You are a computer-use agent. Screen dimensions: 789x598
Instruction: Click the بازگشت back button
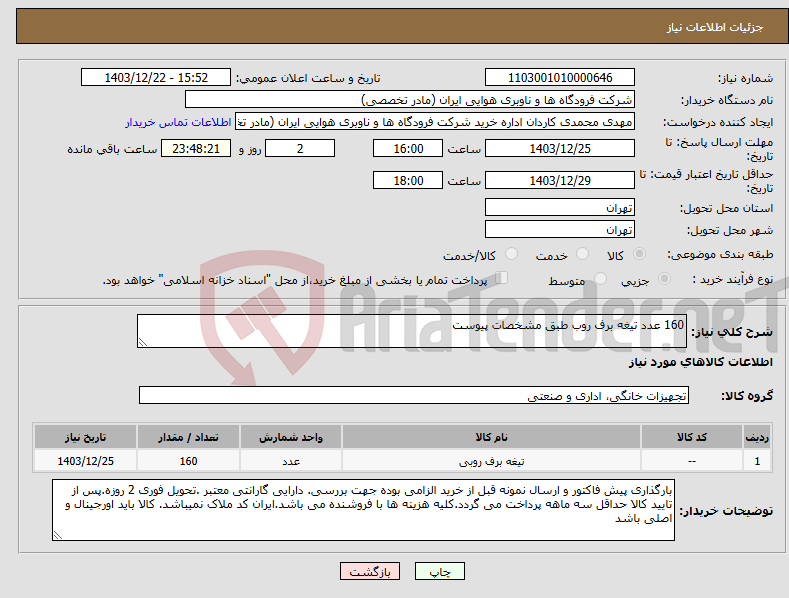click(370, 571)
